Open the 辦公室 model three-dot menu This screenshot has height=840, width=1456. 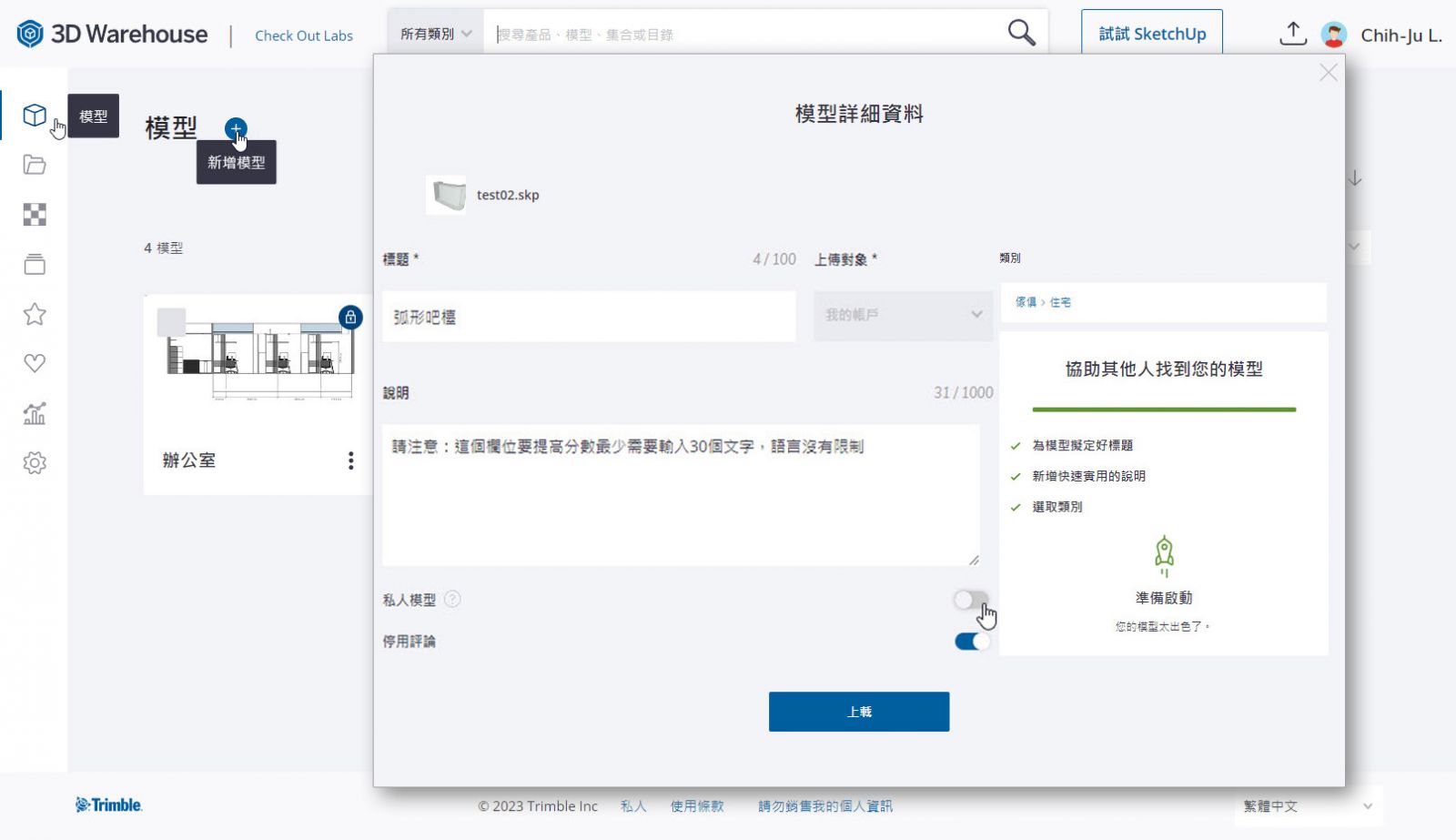pos(350,460)
